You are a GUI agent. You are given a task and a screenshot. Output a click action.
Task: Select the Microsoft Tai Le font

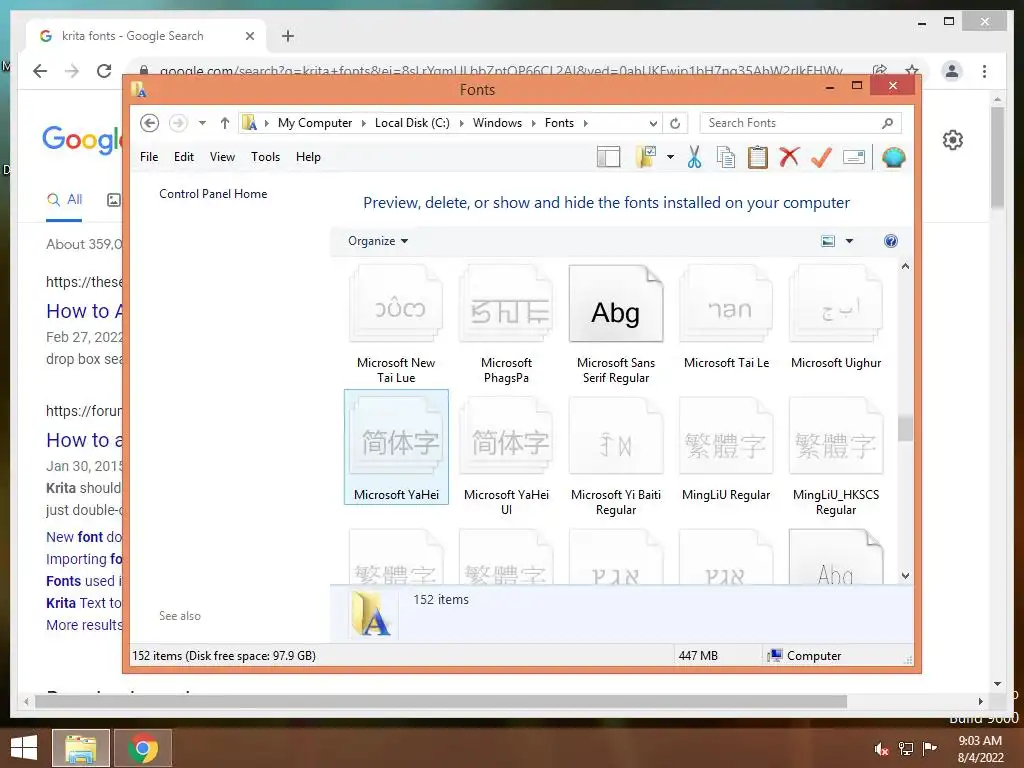(726, 317)
